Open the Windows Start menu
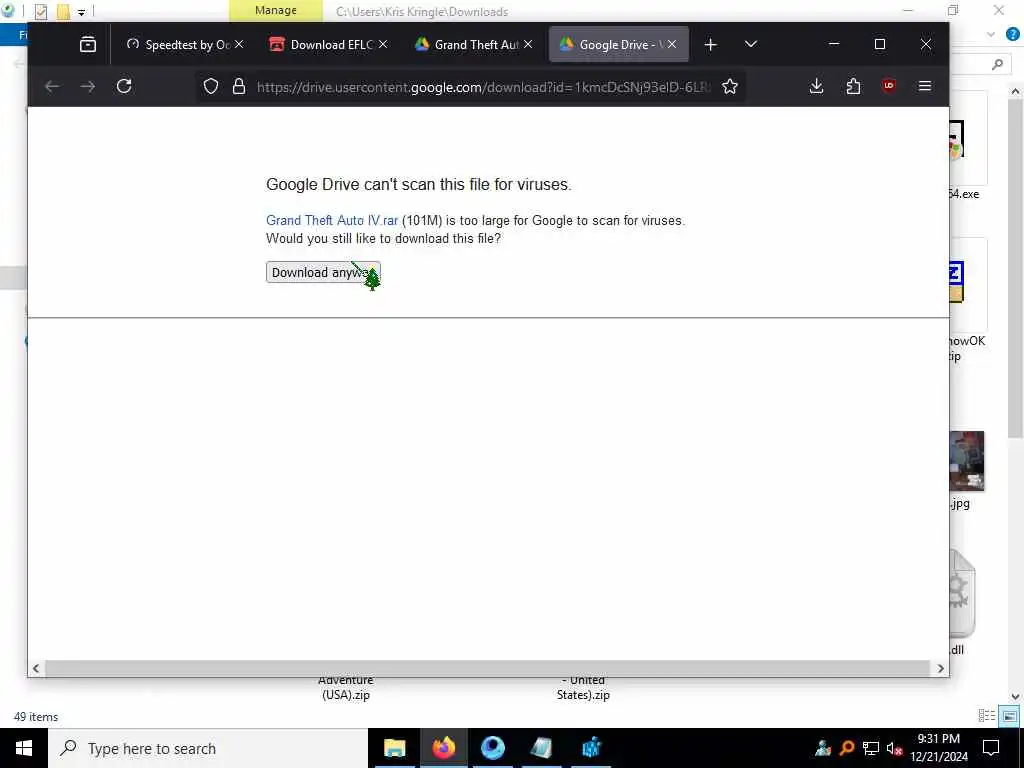Image resolution: width=1024 pixels, height=768 pixels. click(x=24, y=748)
